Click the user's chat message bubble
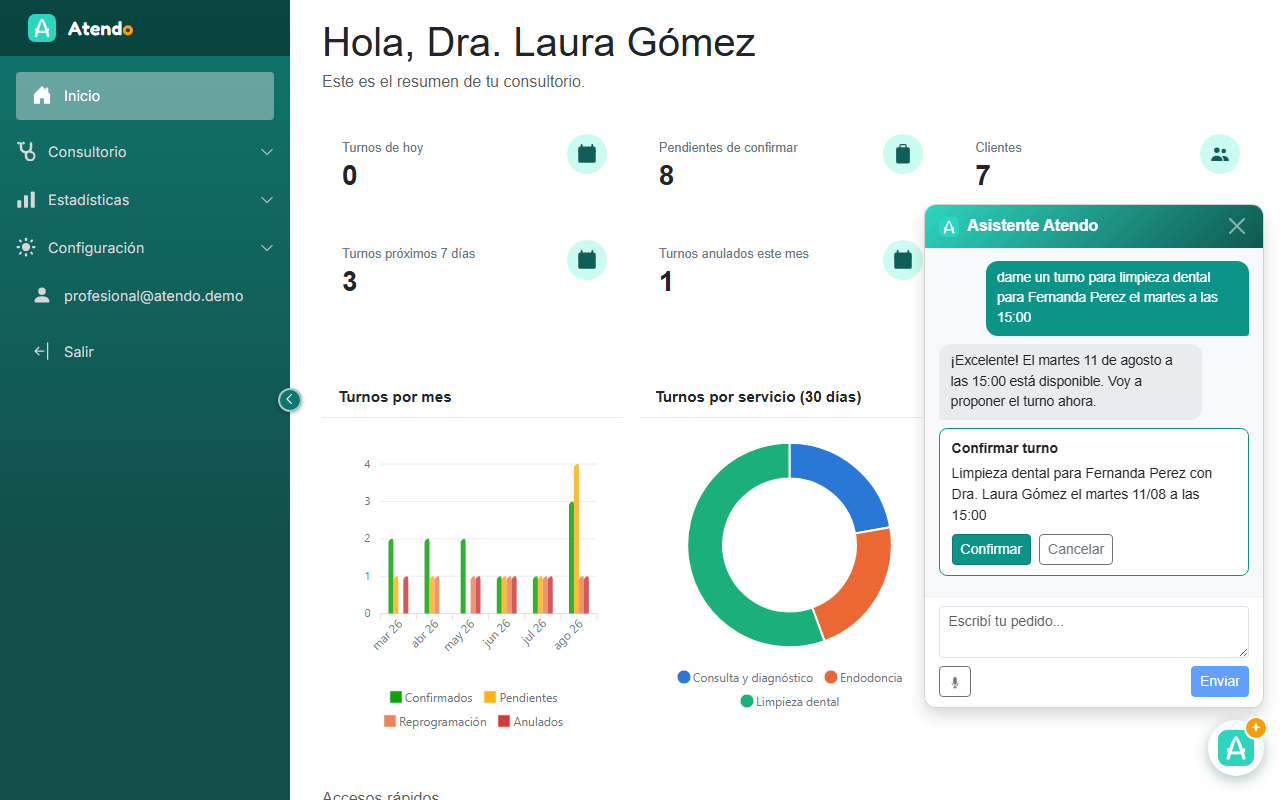 (x=1117, y=298)
